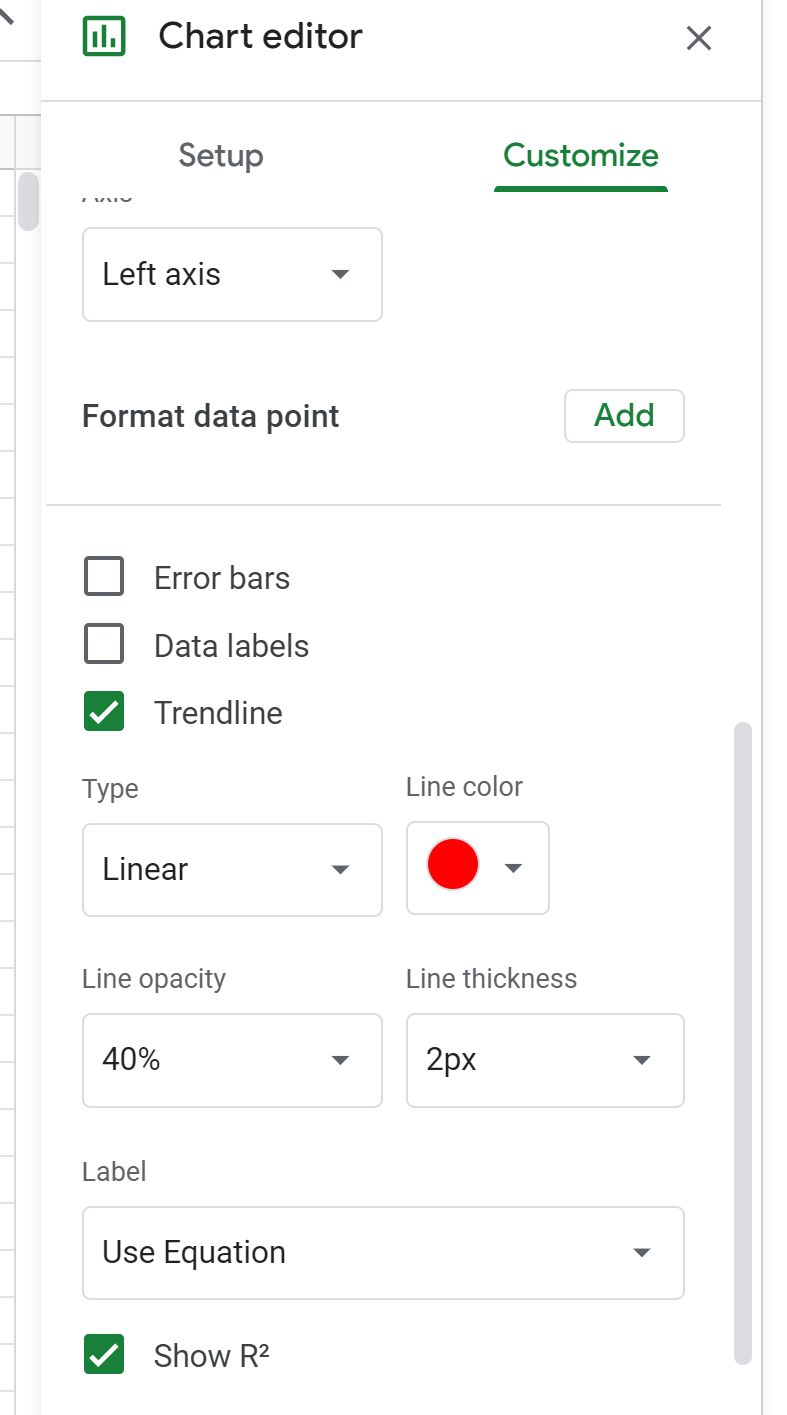Enable the Data labels checkbox
The image size is (787, 1415).
[104, 644]
